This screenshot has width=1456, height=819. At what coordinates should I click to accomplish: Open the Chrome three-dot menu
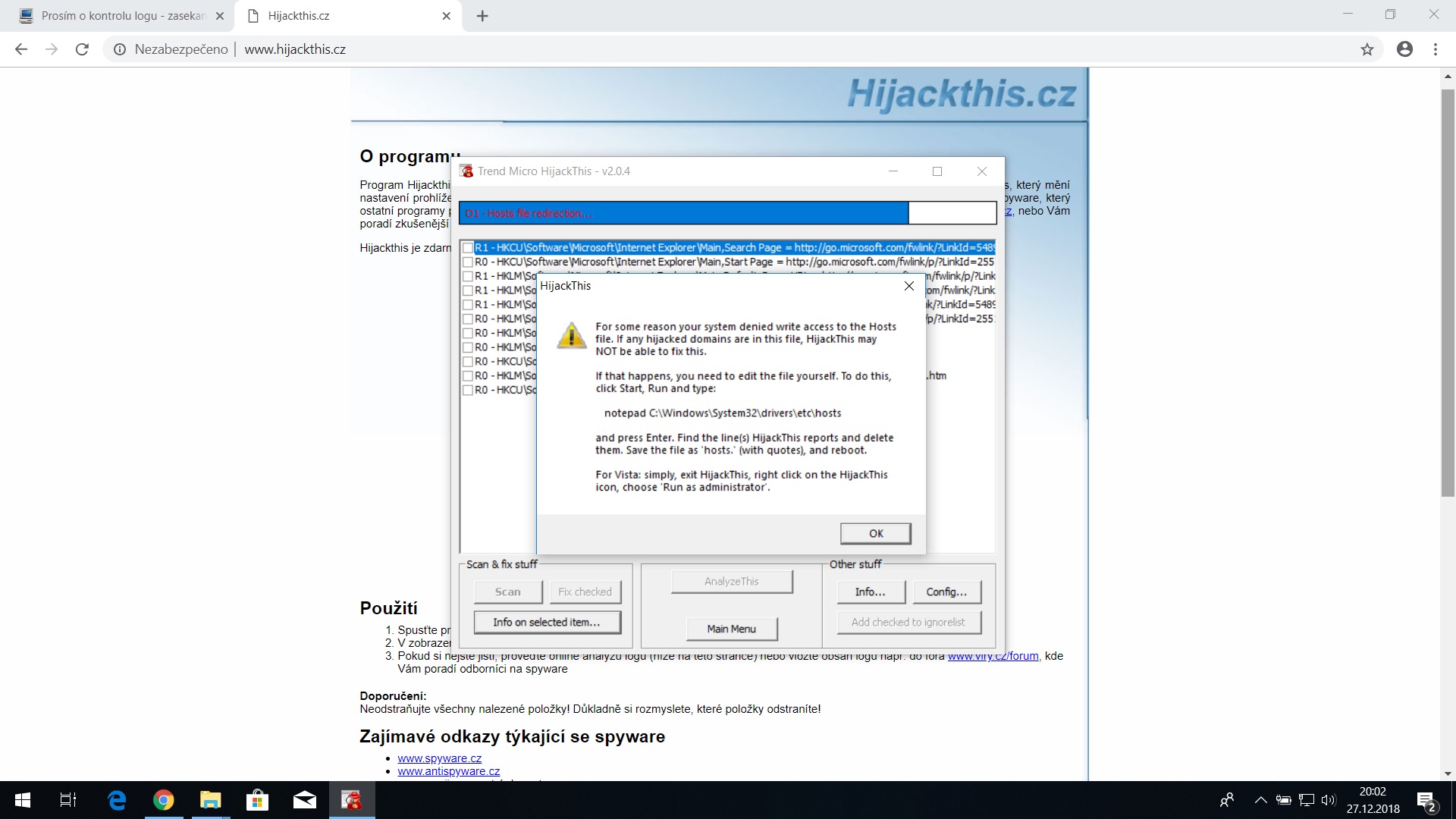[x=1436, y=49]
